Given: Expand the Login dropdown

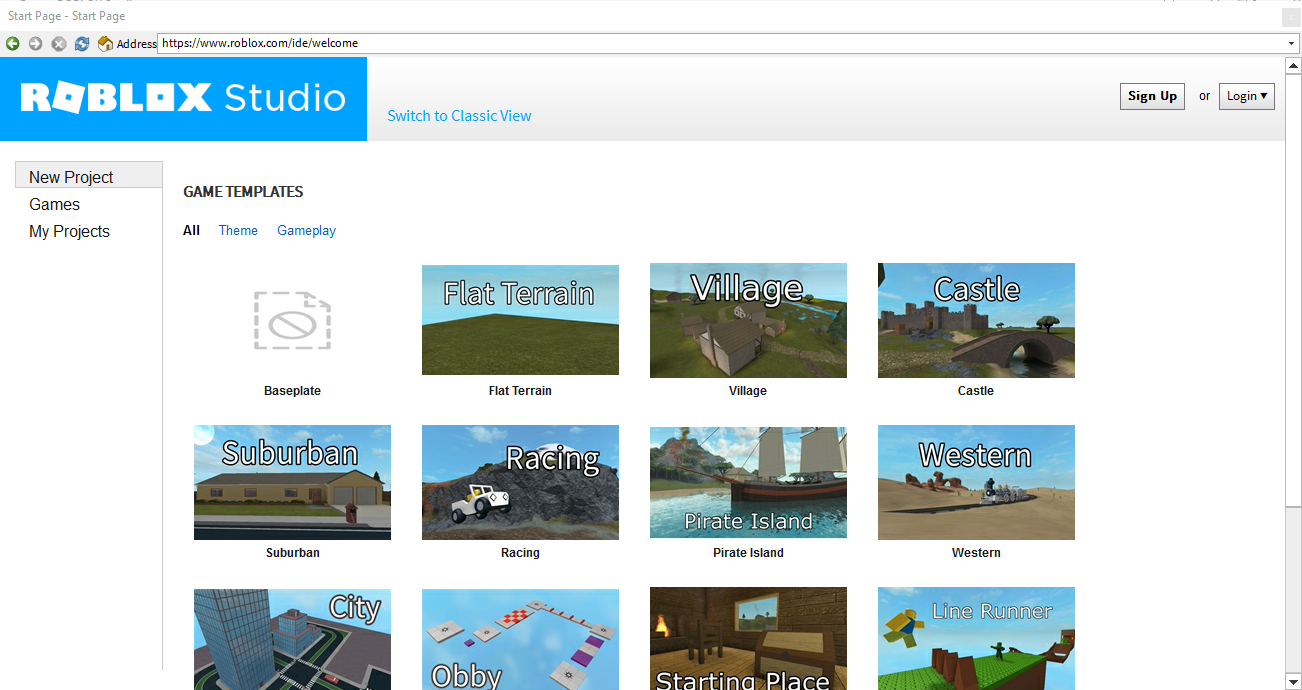Looking at the screenshot, I should tap(1246, 96).
